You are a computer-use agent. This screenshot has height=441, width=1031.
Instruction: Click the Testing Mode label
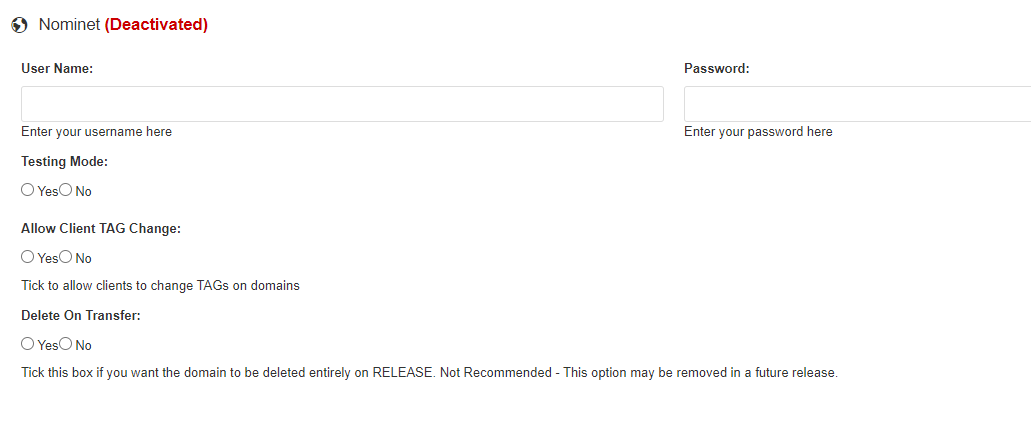(x=64, y=162)
